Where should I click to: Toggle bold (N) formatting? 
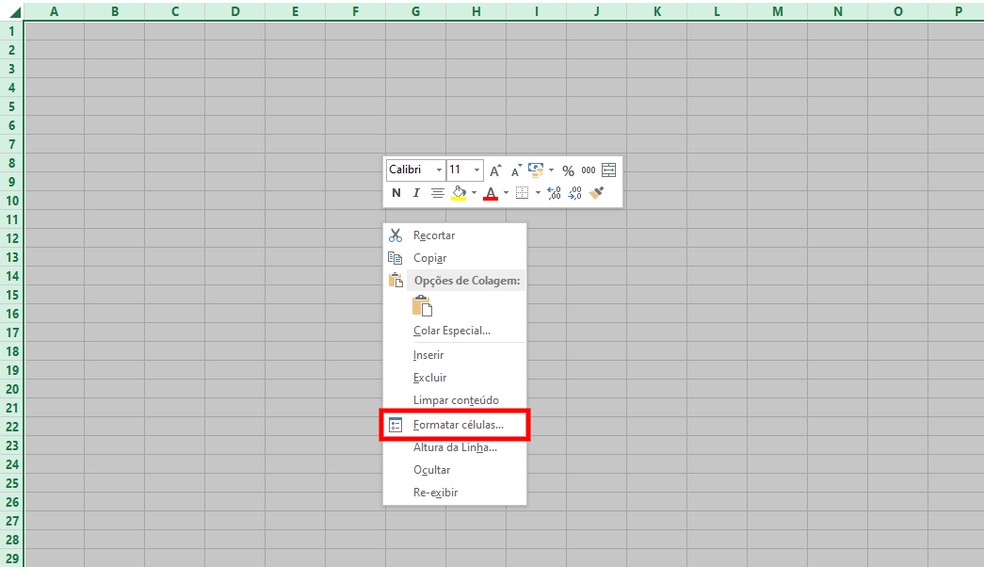coord(396,193)
